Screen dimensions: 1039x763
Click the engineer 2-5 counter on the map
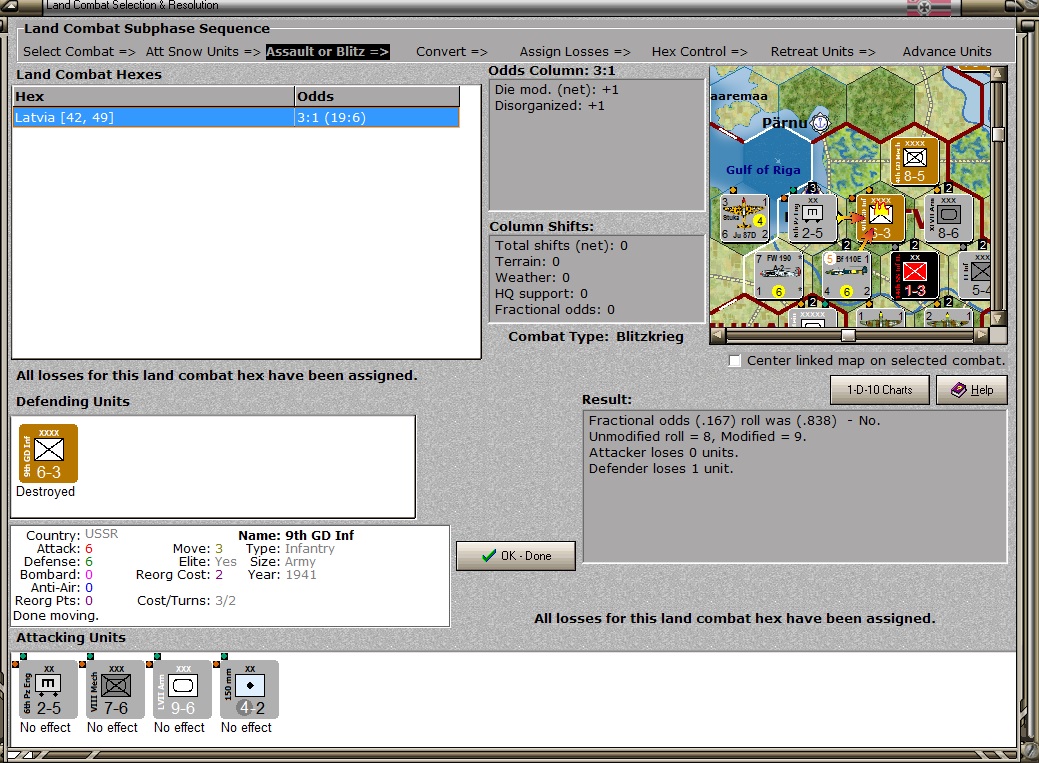pos(812,218)
